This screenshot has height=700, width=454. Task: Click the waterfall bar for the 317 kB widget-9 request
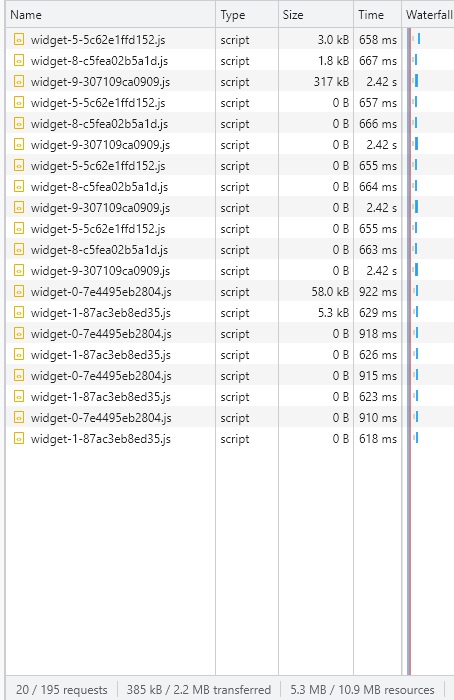tap(416, 81)
